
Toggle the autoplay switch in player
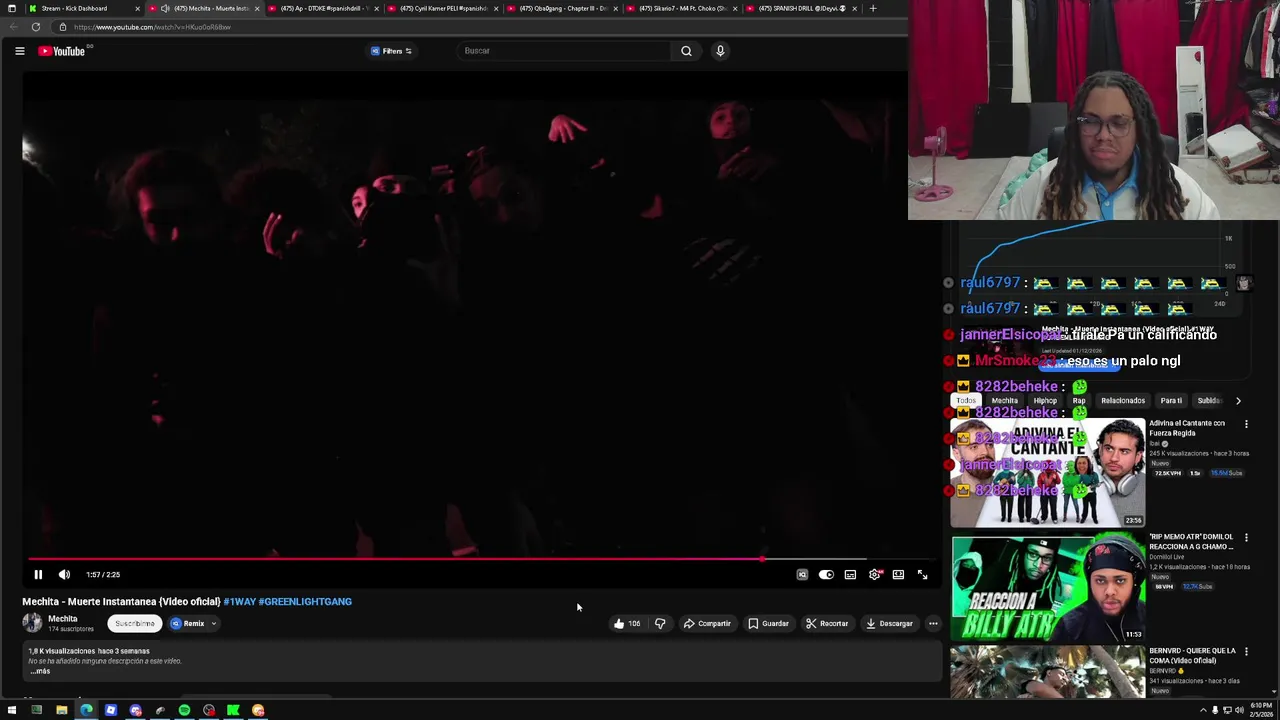(826, 575)
